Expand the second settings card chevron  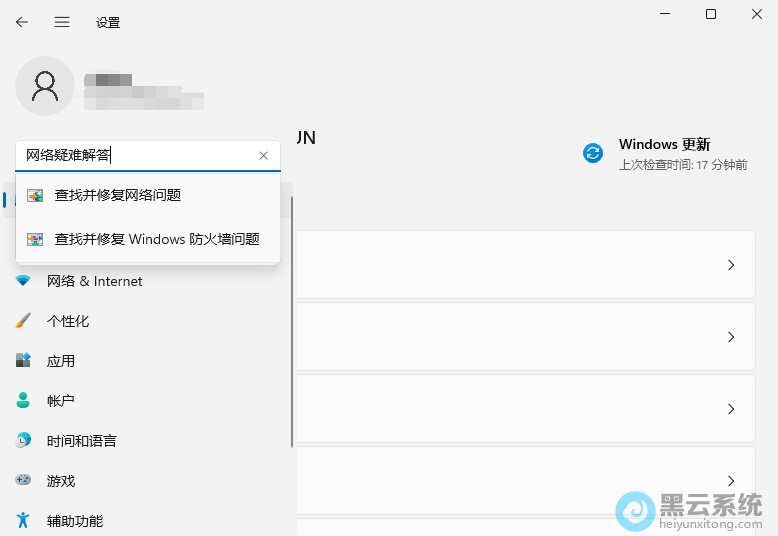(731, 337)
